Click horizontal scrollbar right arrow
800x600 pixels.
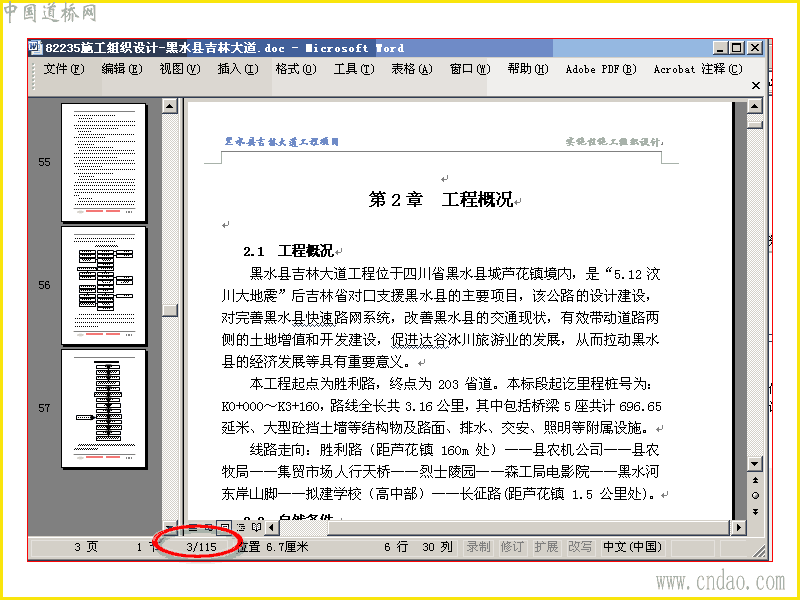(738, 528)
